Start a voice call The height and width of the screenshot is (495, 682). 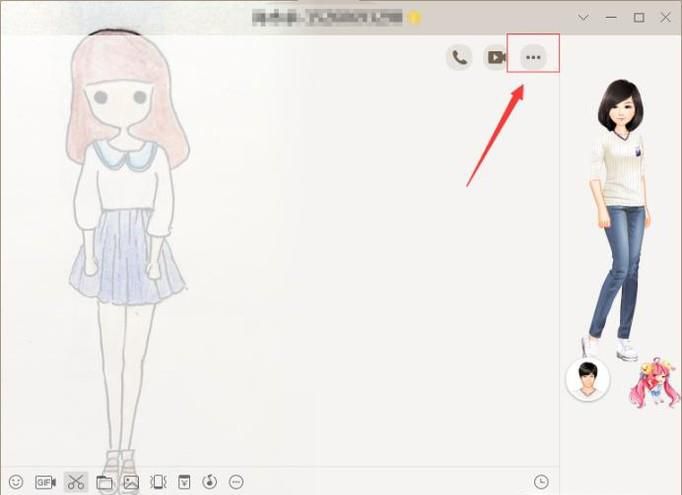pyautogui.click(x=459, y=57)
